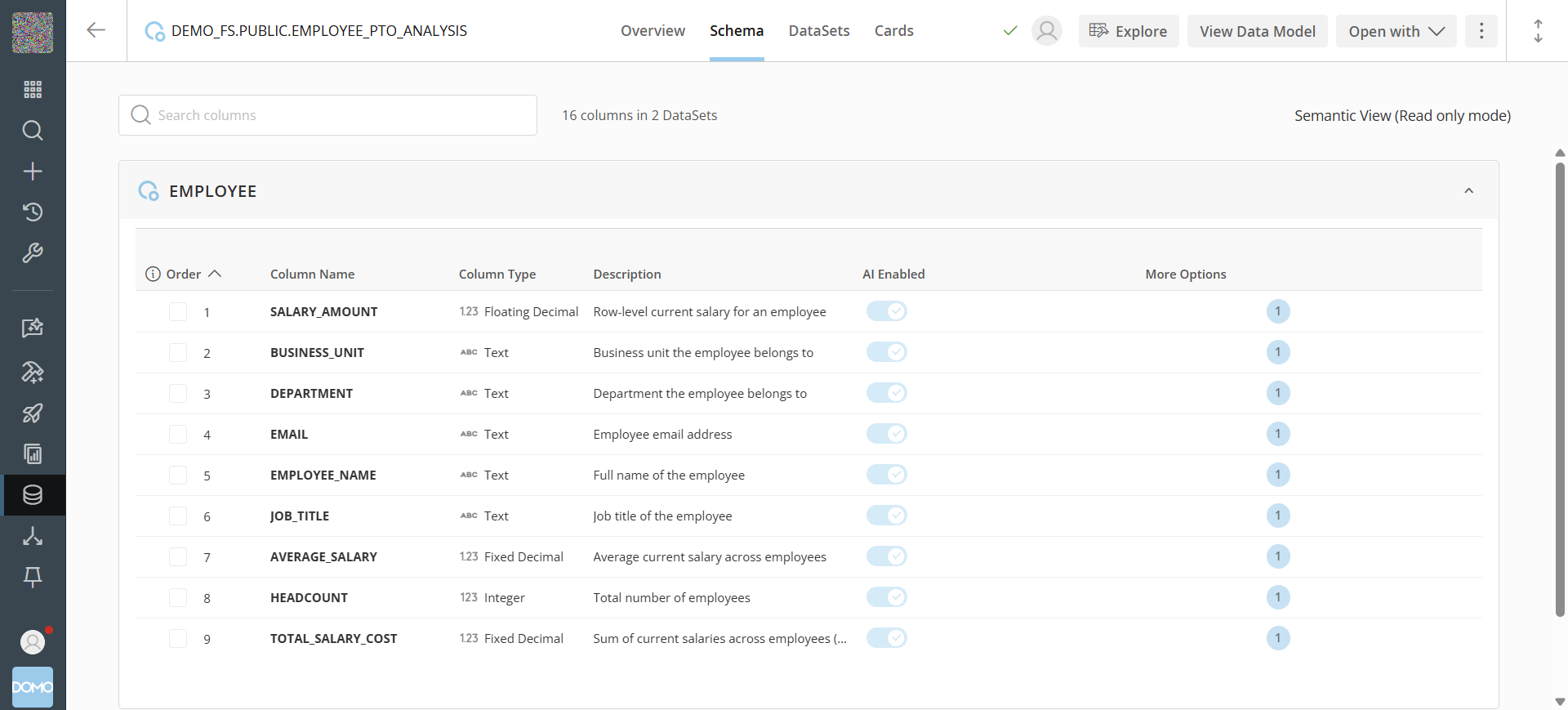Click the pin icon in sidebar
Image resolution: width=1568 pixels, height=710 pixels.
[x=33, y=576]
